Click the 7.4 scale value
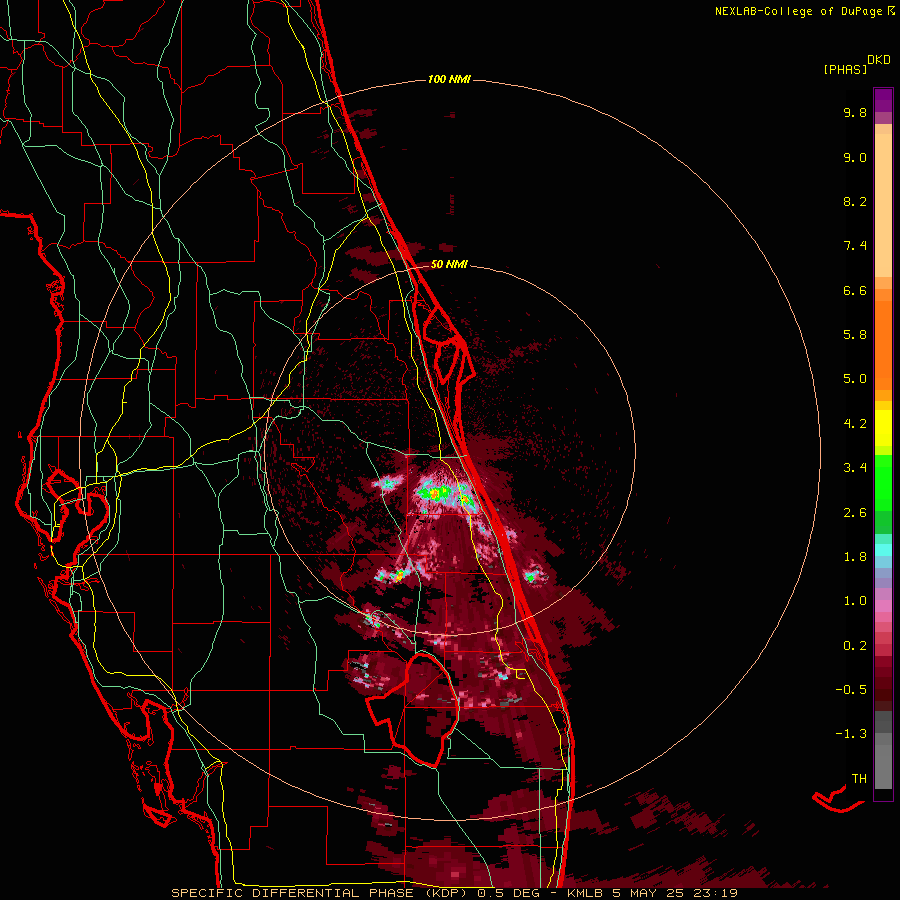The height and width of the screenshot is (900, 900). click(x=855, y=246)
